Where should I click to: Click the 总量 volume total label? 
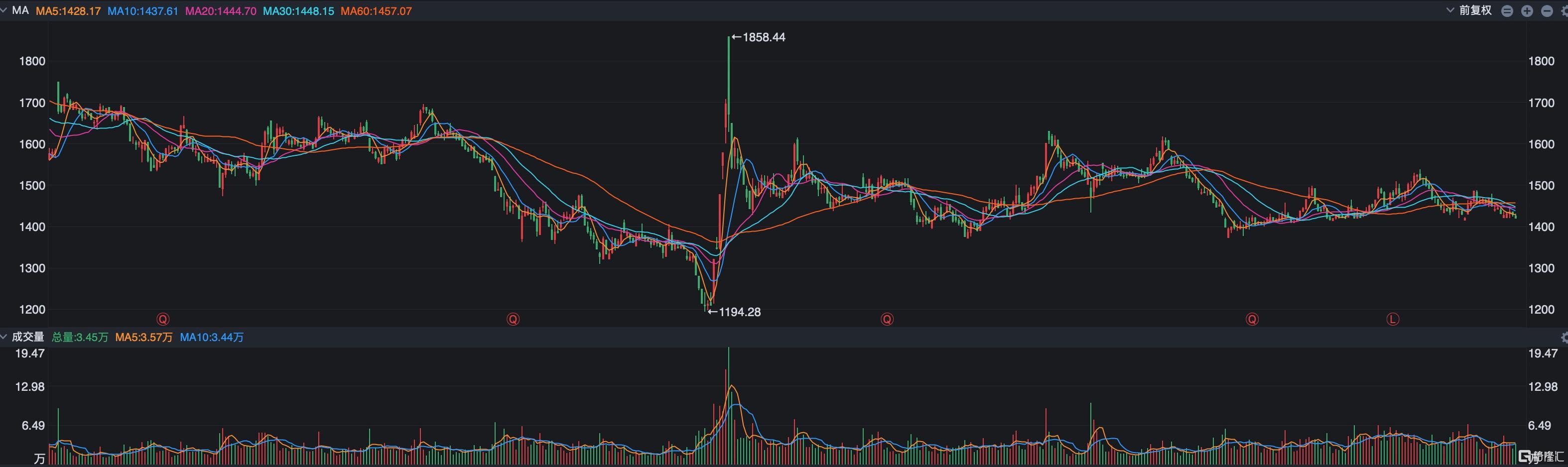(80, 337)
